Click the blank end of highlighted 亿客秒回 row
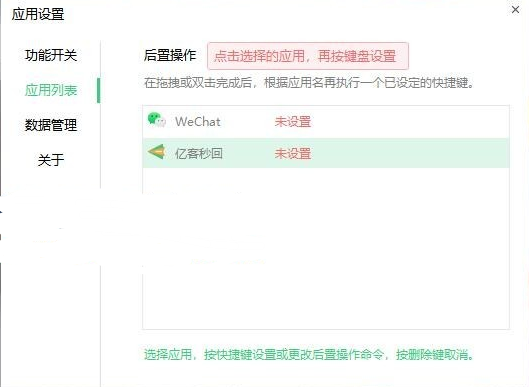The width and height of the screenshot is (529, 387). 410,153
